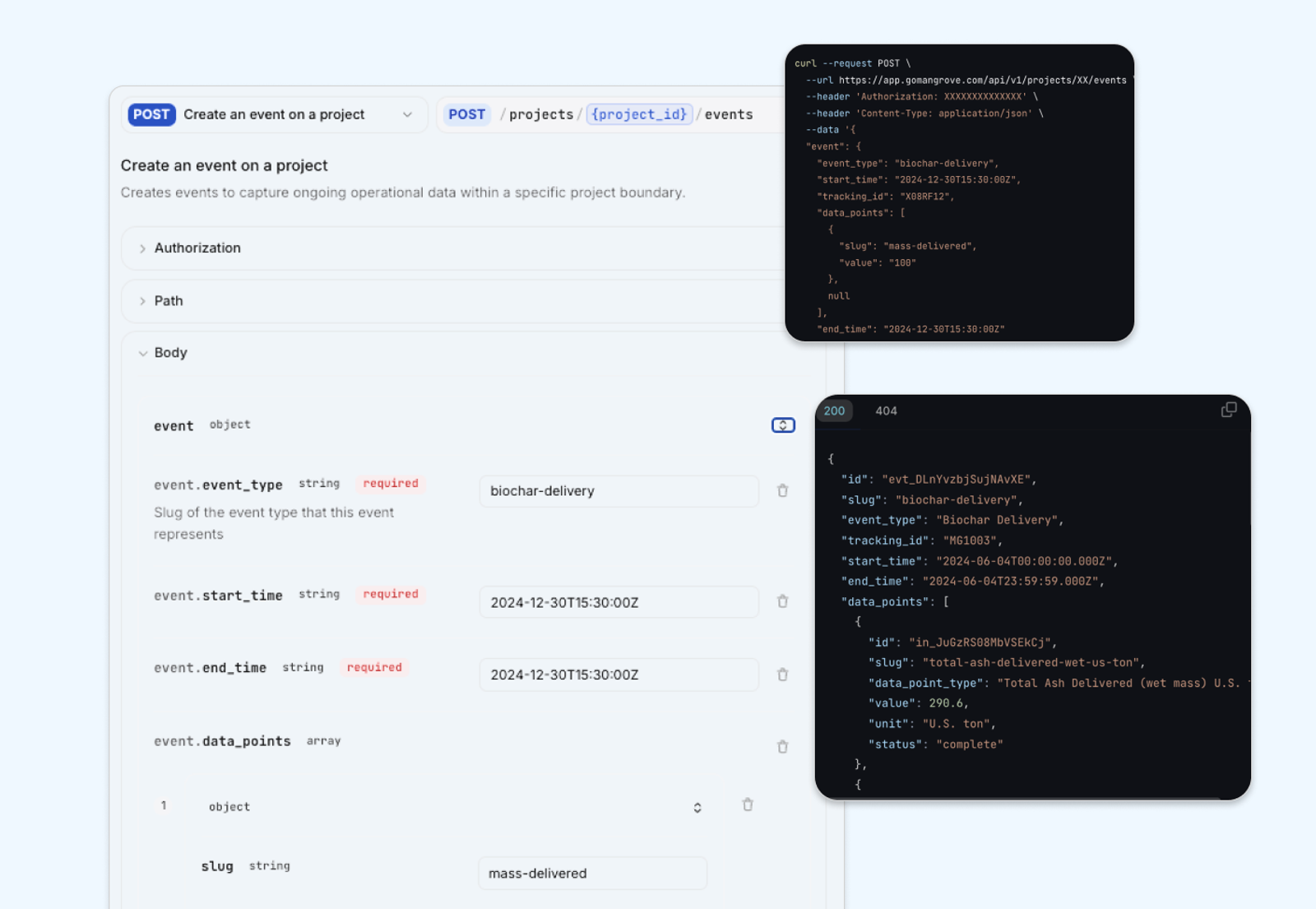Click the required tag for event.event_type
1316x909 pixels.
(391, 484)
